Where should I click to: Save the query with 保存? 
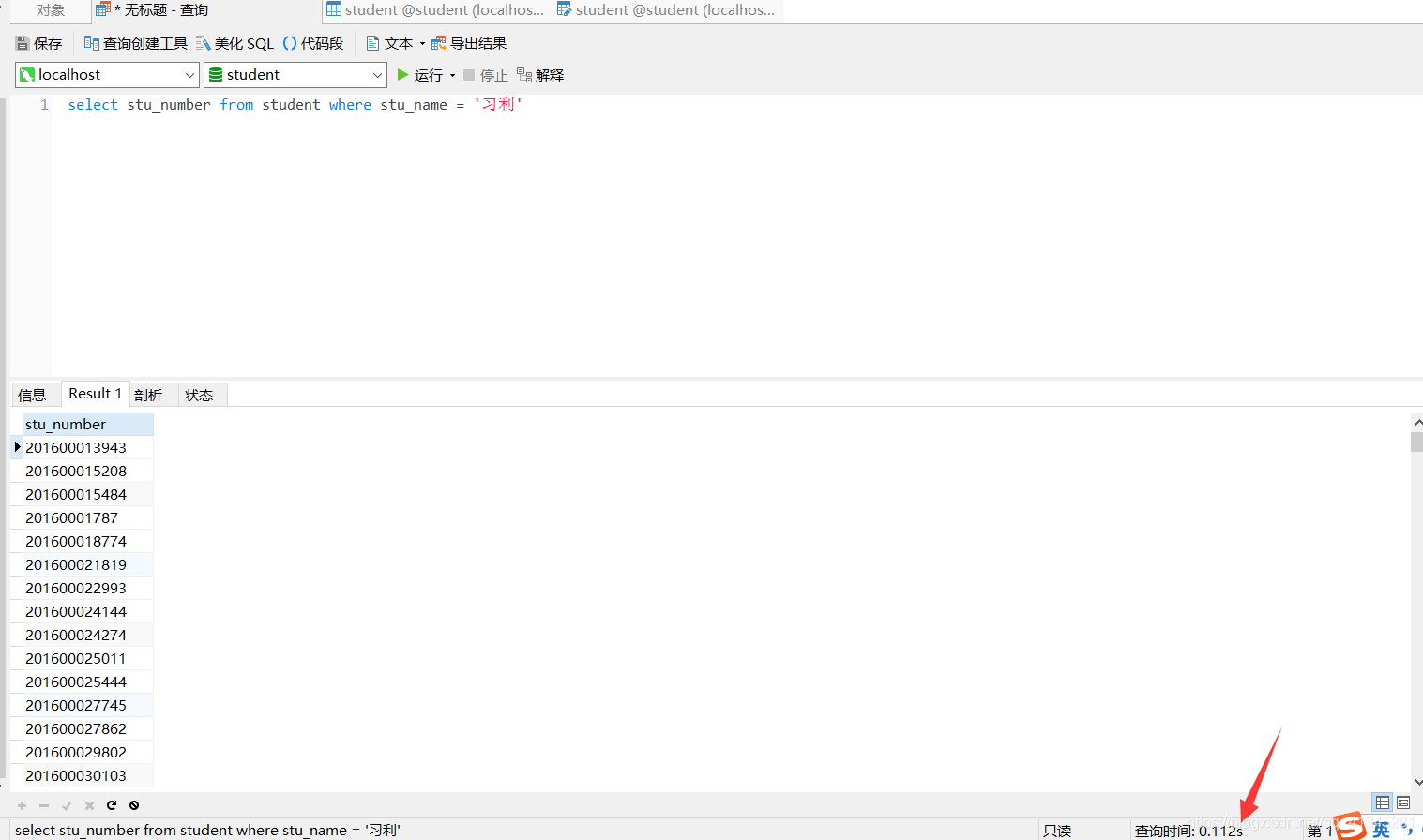click(38, 43)
